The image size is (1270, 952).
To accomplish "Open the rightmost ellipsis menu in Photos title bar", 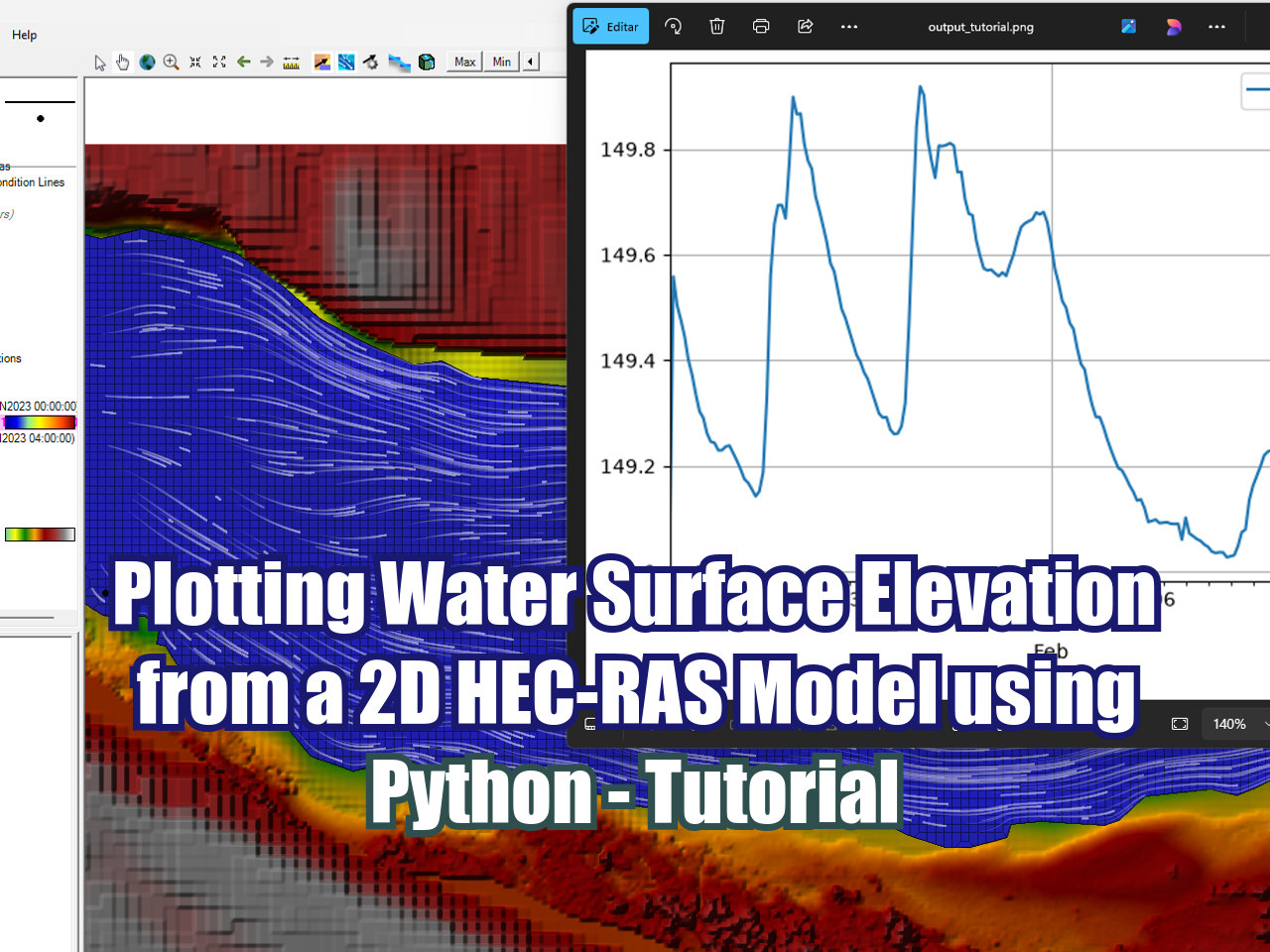I will pyautogui.click(x=1217, y=27).
